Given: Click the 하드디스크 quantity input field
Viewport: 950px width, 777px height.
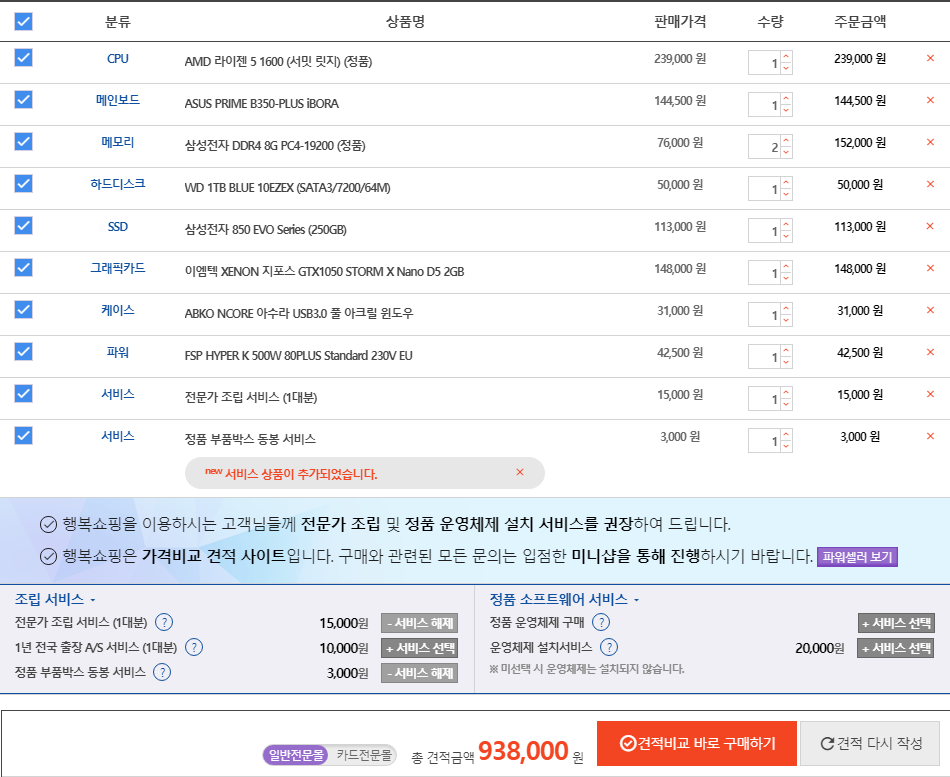Looking at the screenshot, I should point(764,189).
